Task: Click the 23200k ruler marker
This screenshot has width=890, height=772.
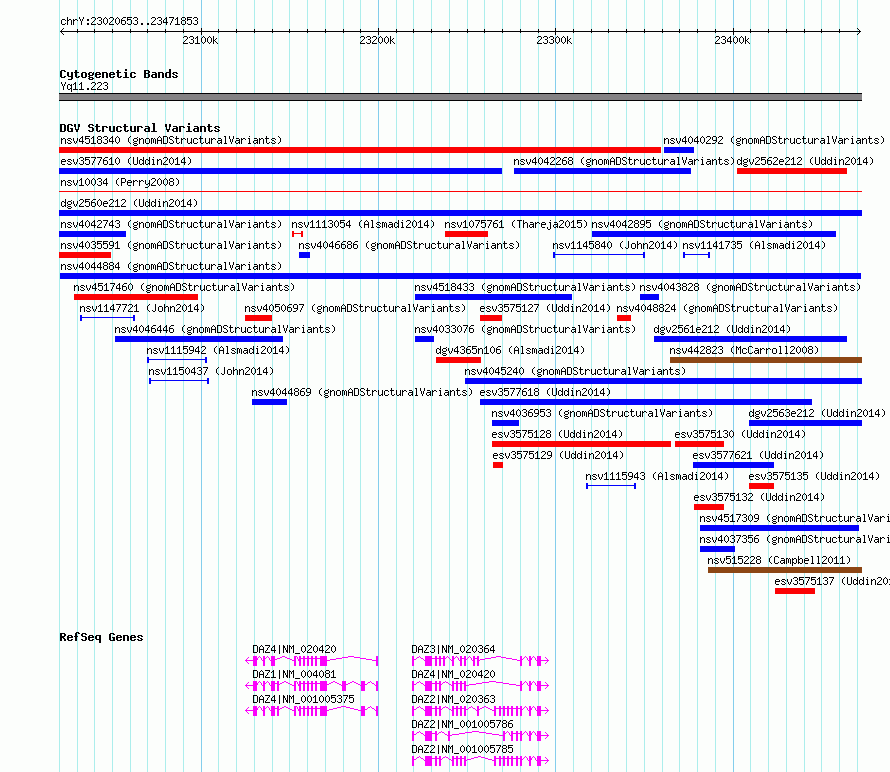Action: [377, 40]
